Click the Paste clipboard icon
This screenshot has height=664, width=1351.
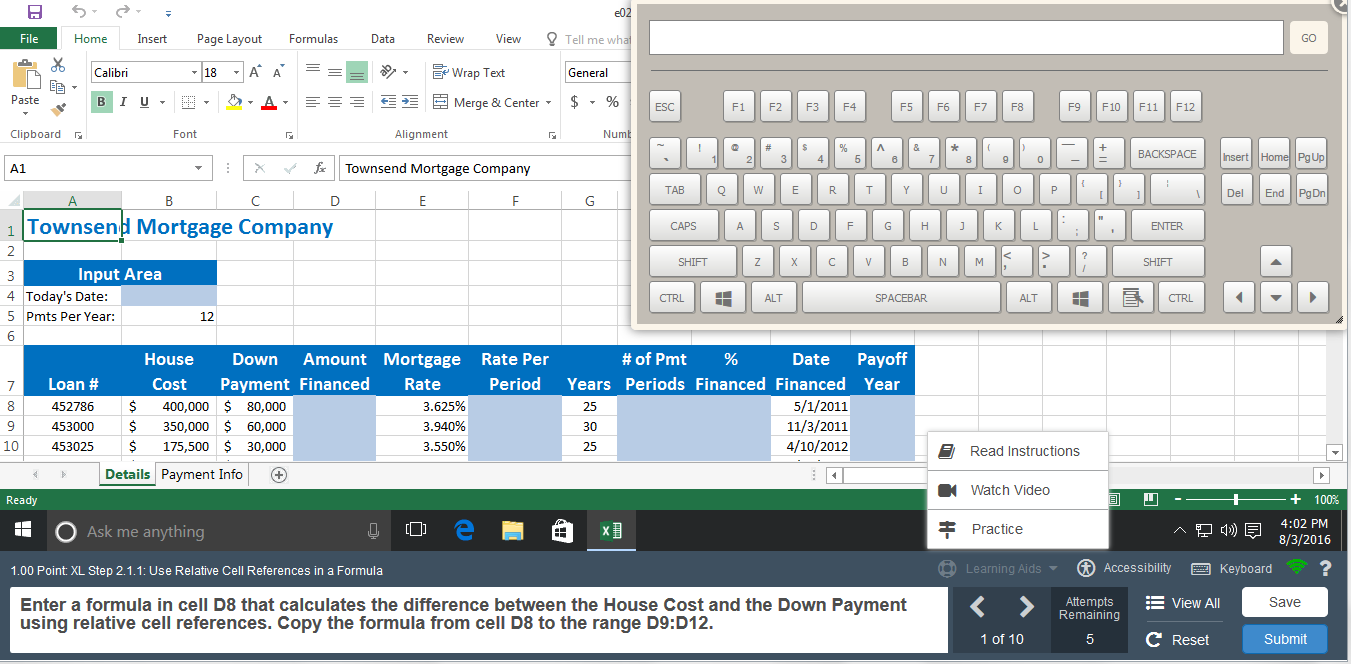pyautogui.click(x=25, y=75)
